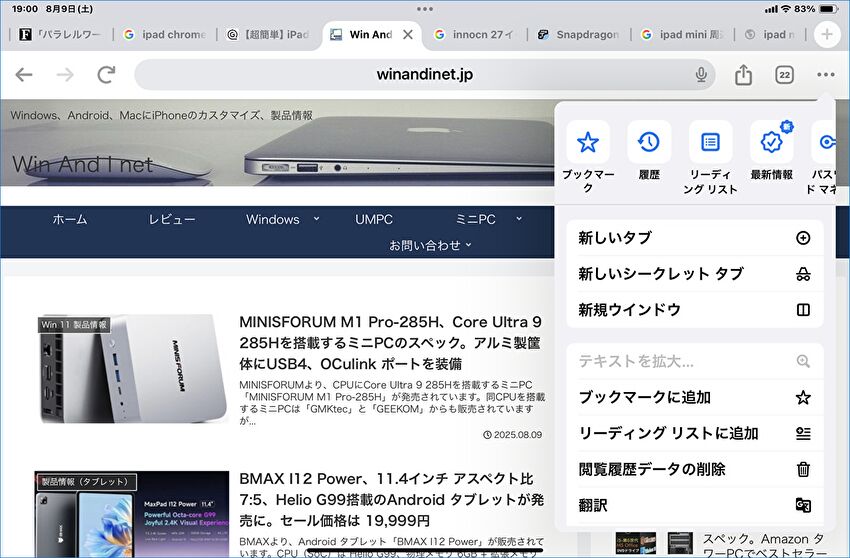
Task: Switch to the パラレルワー tab
Action: (x=60, y=35)
